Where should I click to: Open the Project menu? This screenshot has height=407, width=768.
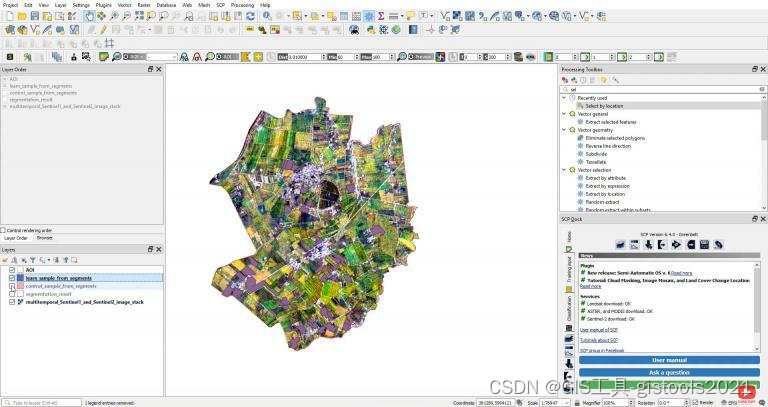(10, 5)
